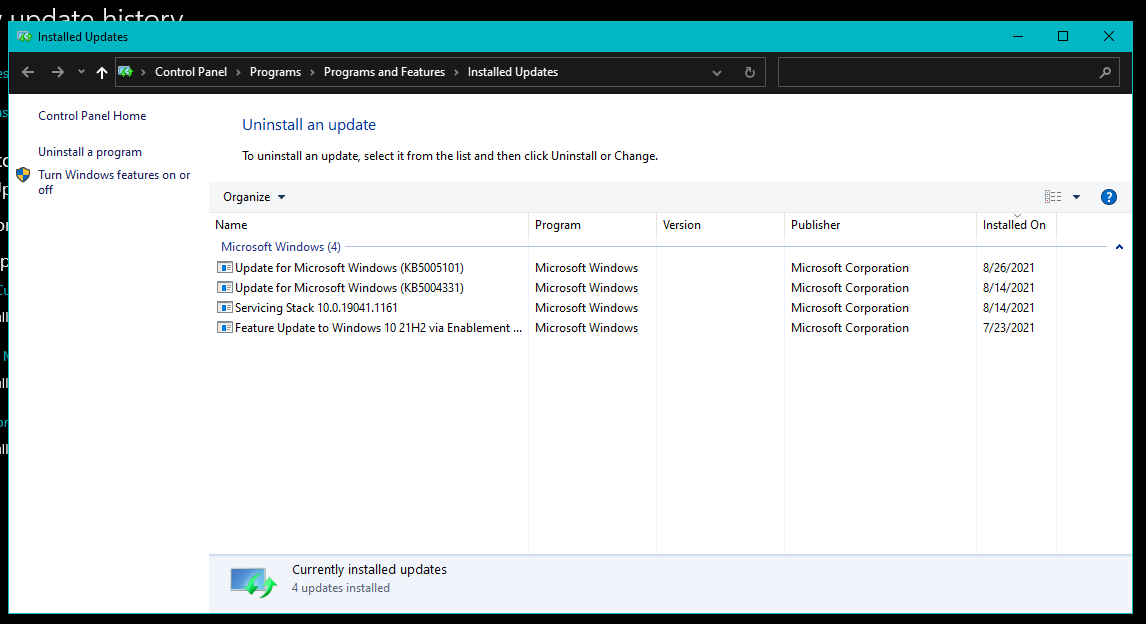
Task: Open Control Panel Home link
Action: click(92, 115)
